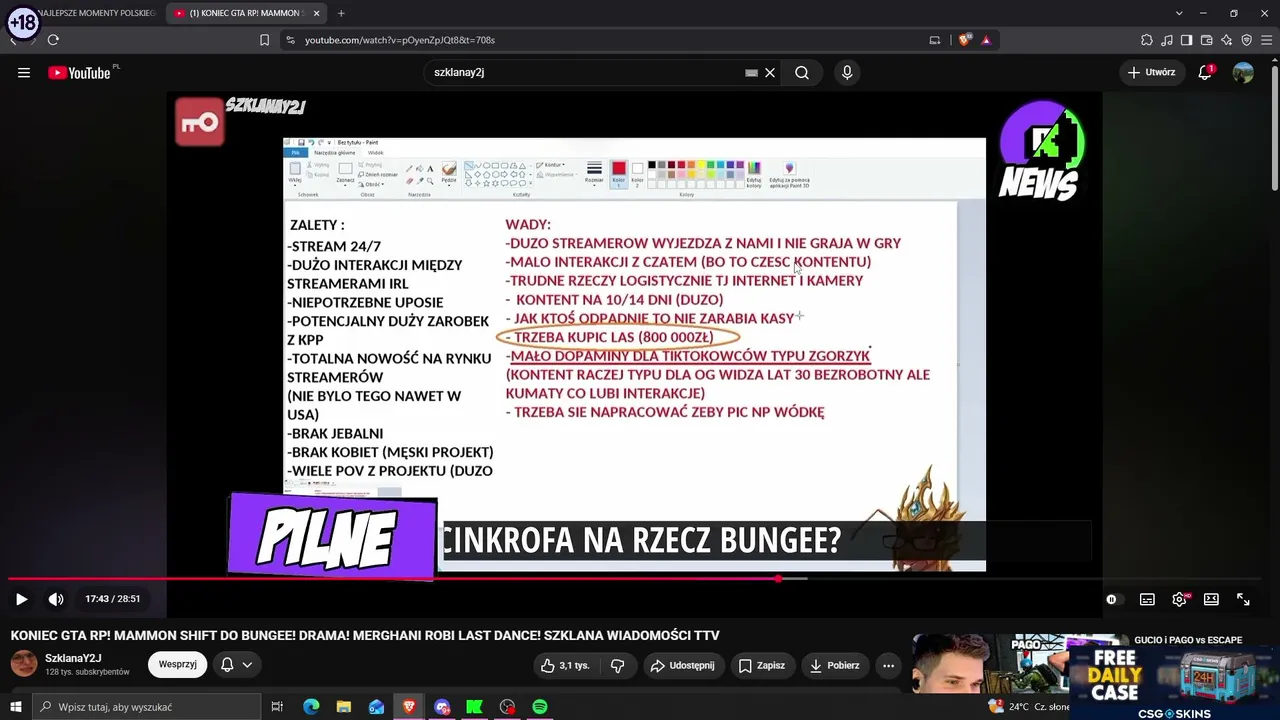1280x720 pixels.
Task: Click the Wesprzyj join button
Action: click(177, 664)
